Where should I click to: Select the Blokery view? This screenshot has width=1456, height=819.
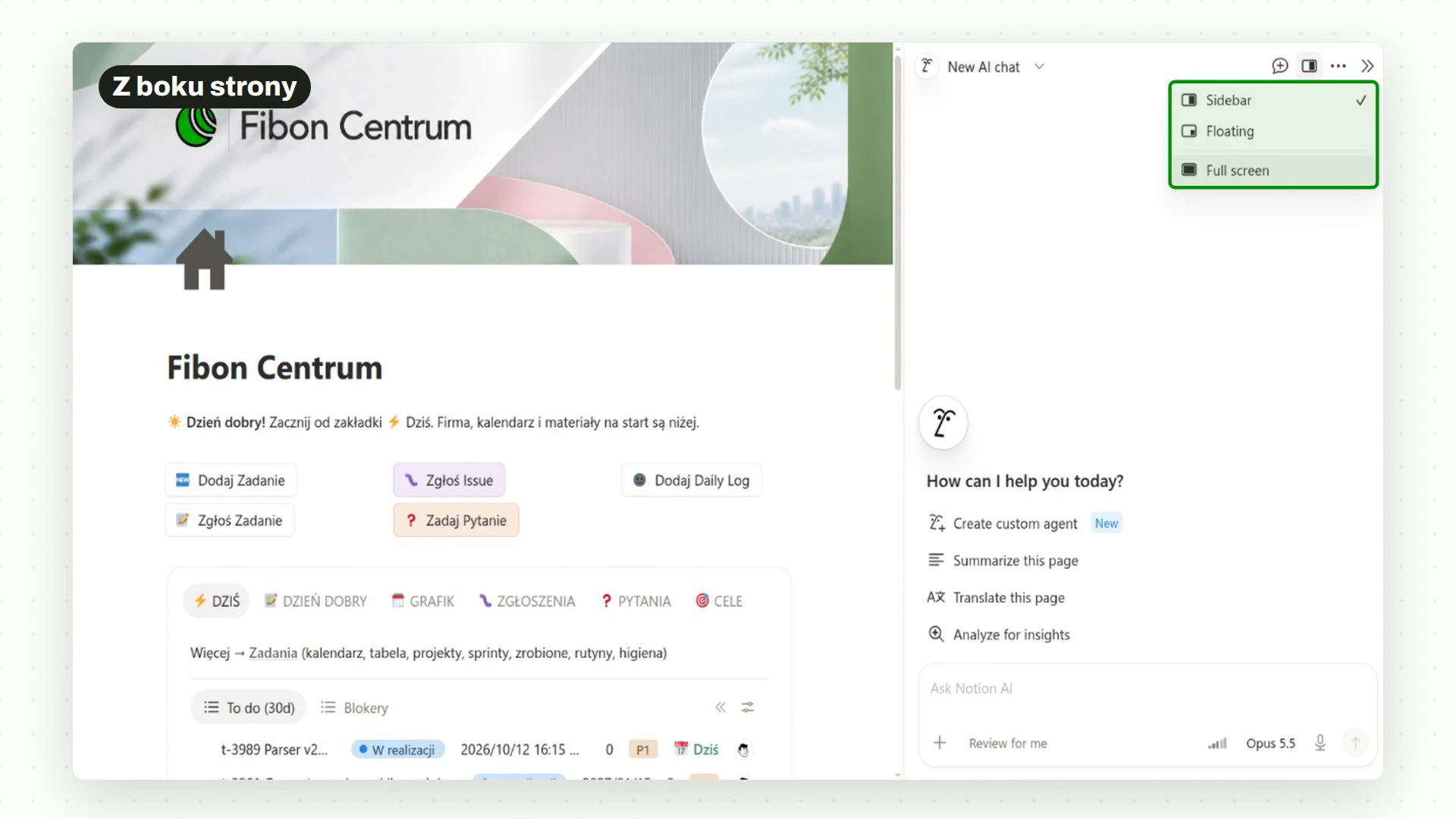click(354, 708)
